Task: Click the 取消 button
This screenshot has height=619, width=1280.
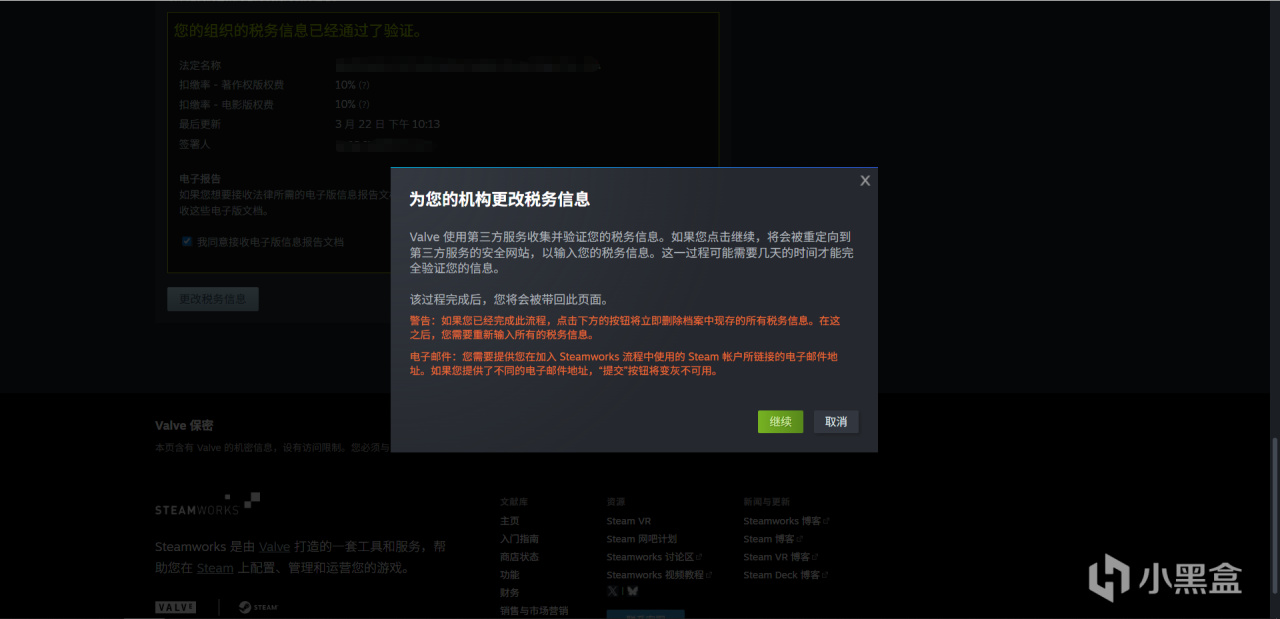Action: [x=836, y=422]
